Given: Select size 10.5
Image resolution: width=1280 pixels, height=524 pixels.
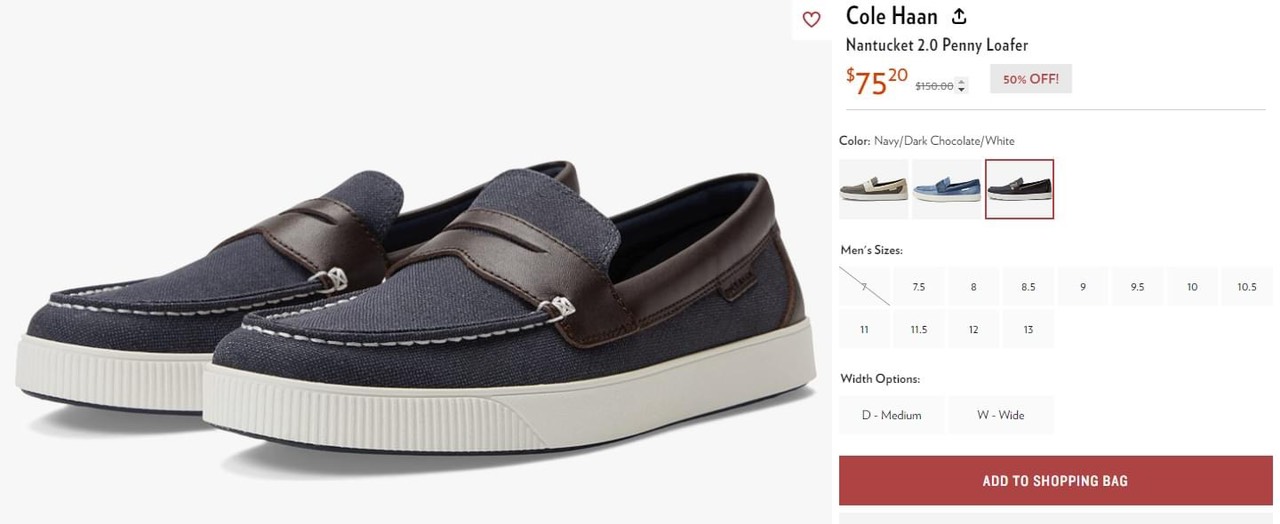Looking at the screenshot, I should [1246, 287].
